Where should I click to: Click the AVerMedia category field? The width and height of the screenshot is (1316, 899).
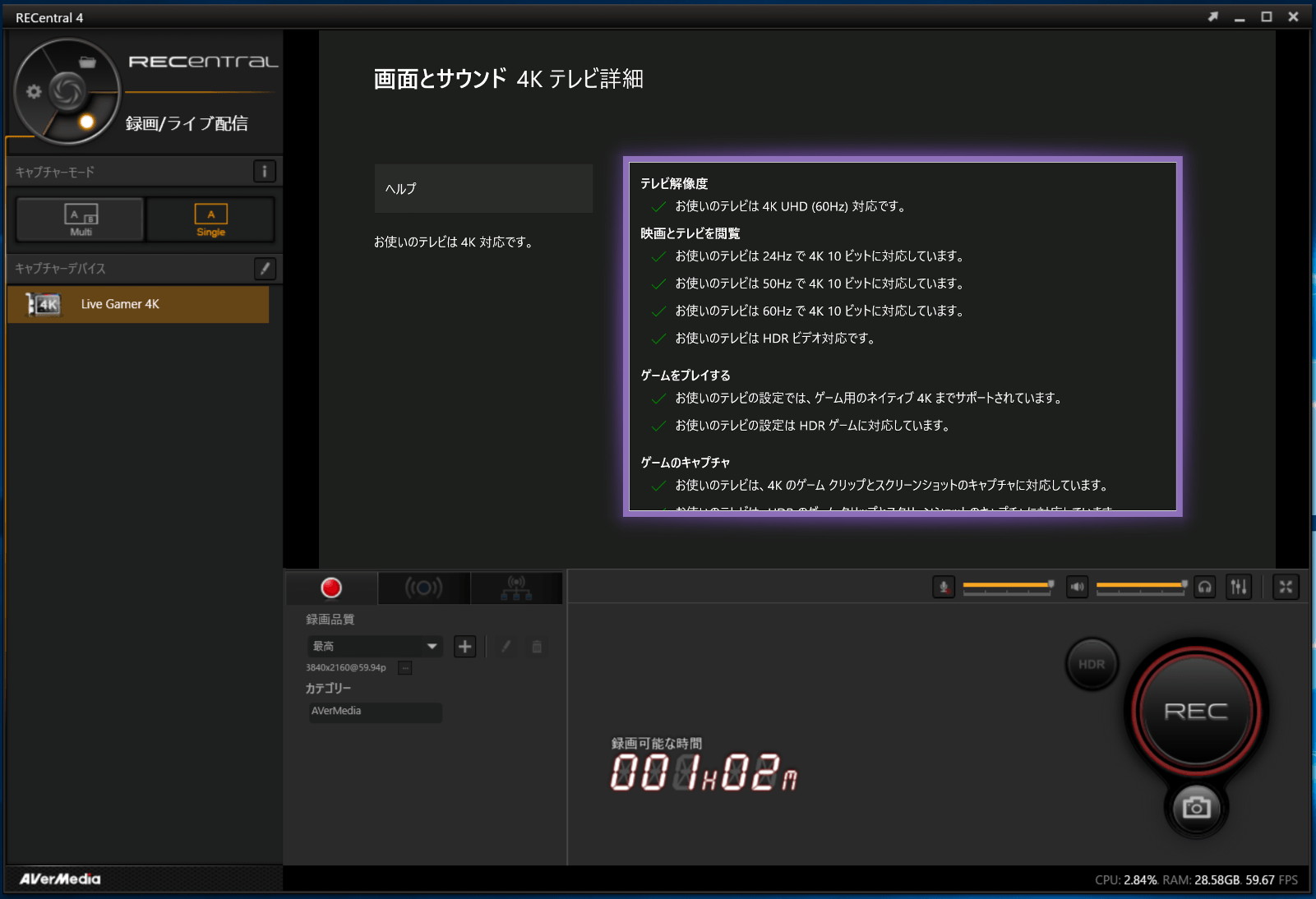click(x=375, y=712)
